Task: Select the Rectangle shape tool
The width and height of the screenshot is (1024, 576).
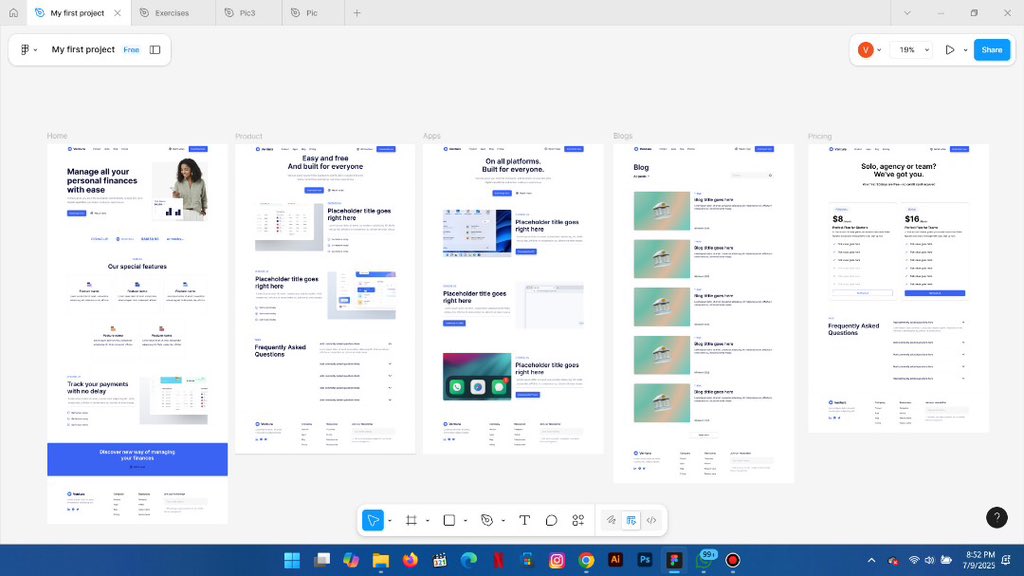Action: click(x=447, y=520)
